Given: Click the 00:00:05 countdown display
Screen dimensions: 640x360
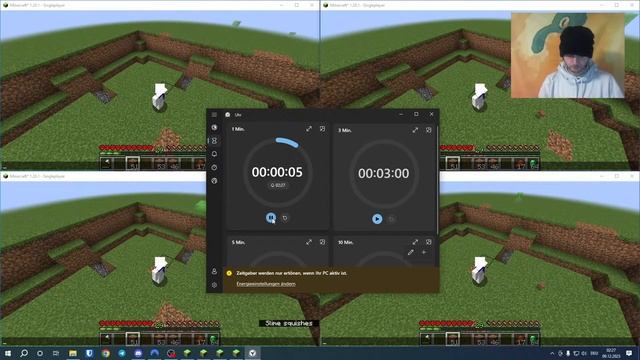Looking at the screenshot, I should [277, 172].
